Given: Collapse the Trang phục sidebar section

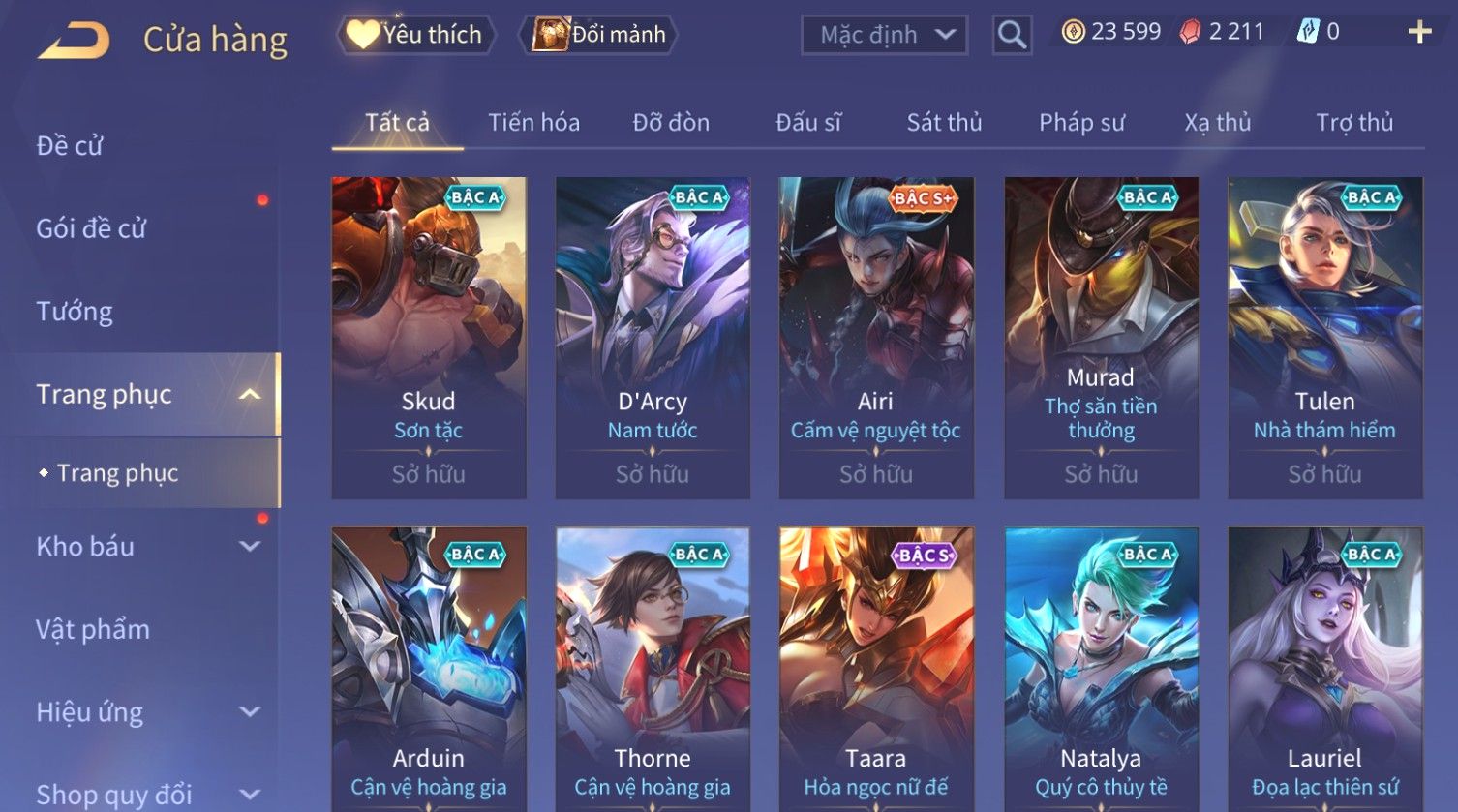Looking at the screenshot, I should coord(250,395).
